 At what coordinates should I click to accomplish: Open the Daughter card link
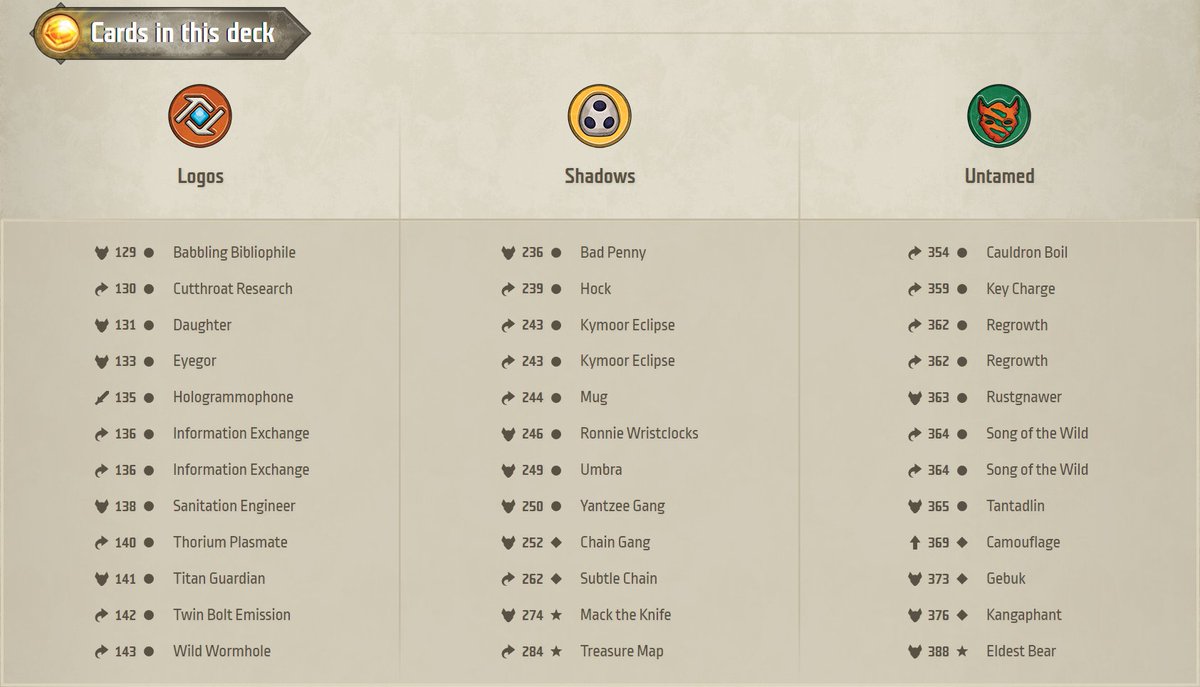pos(202,325)
